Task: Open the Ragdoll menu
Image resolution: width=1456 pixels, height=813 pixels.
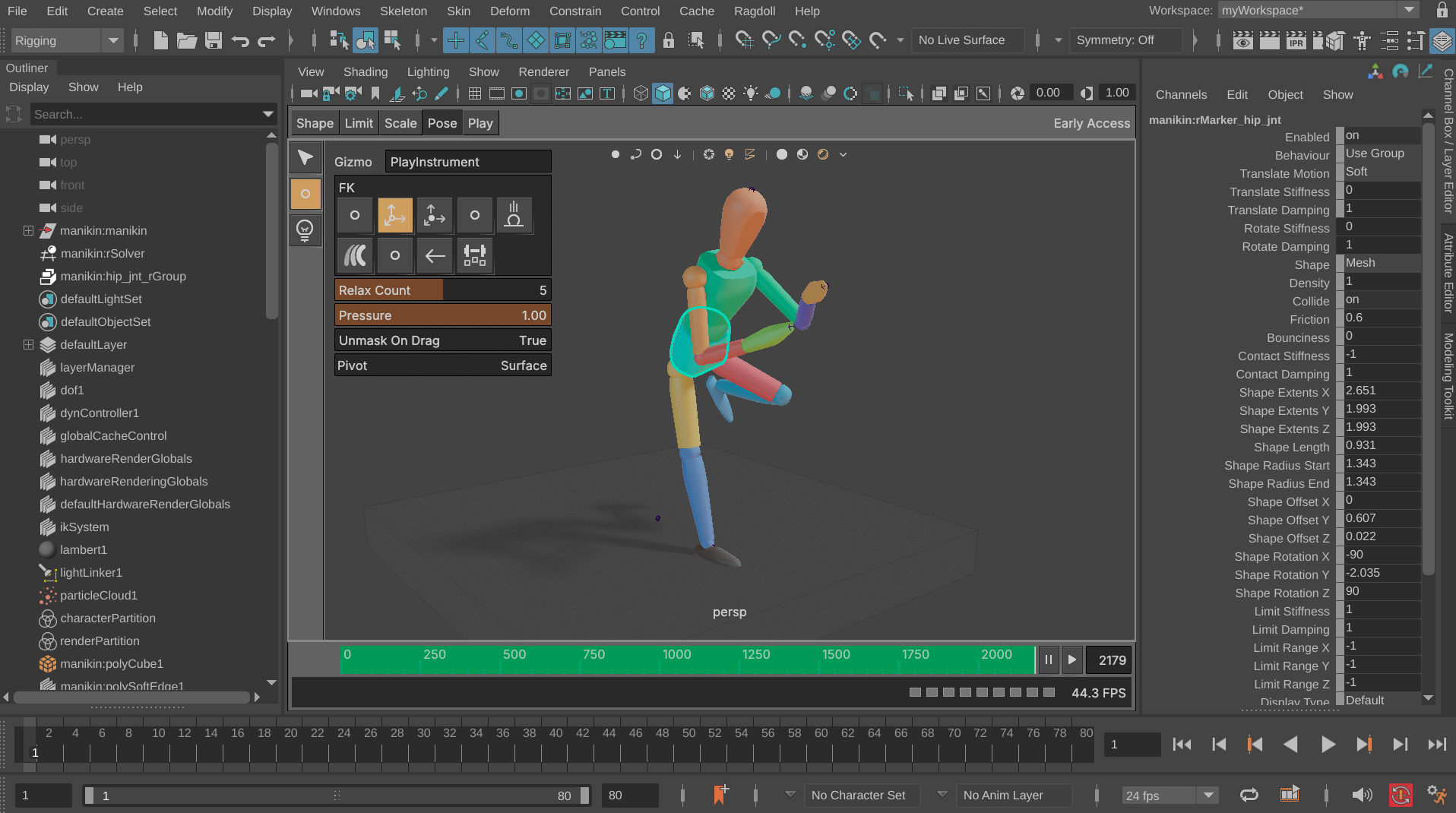Action: pos(754,11)
